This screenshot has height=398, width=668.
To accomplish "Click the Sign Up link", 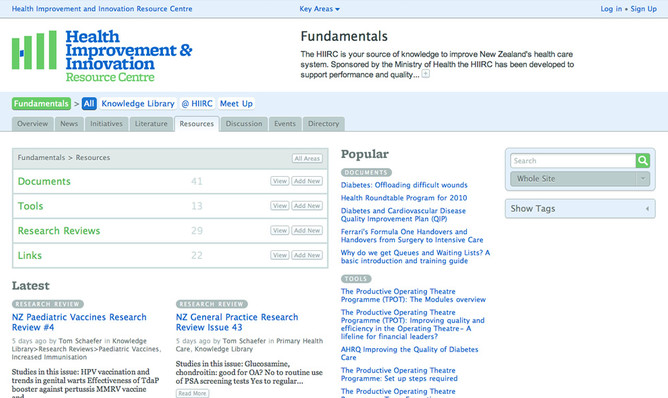I will [644, 9].
